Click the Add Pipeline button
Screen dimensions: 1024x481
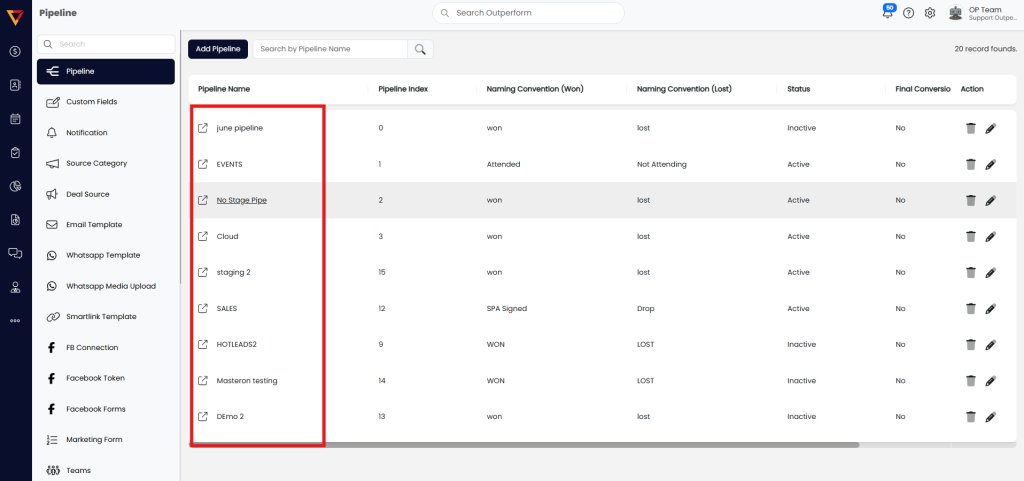217,49
